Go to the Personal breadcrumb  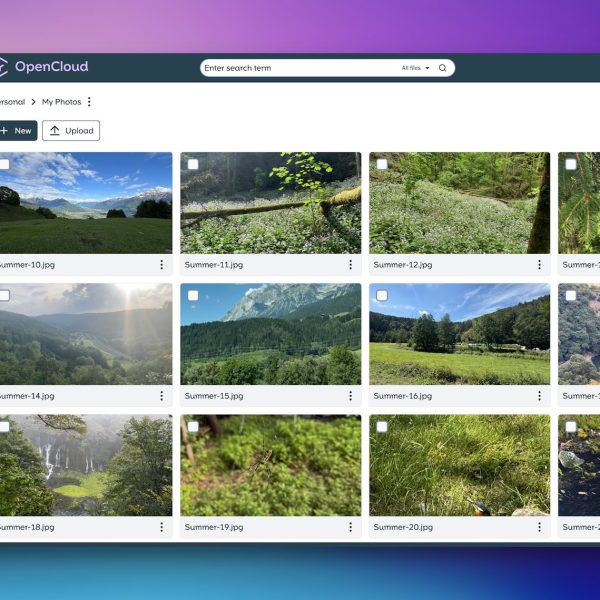tap(12, 102)
